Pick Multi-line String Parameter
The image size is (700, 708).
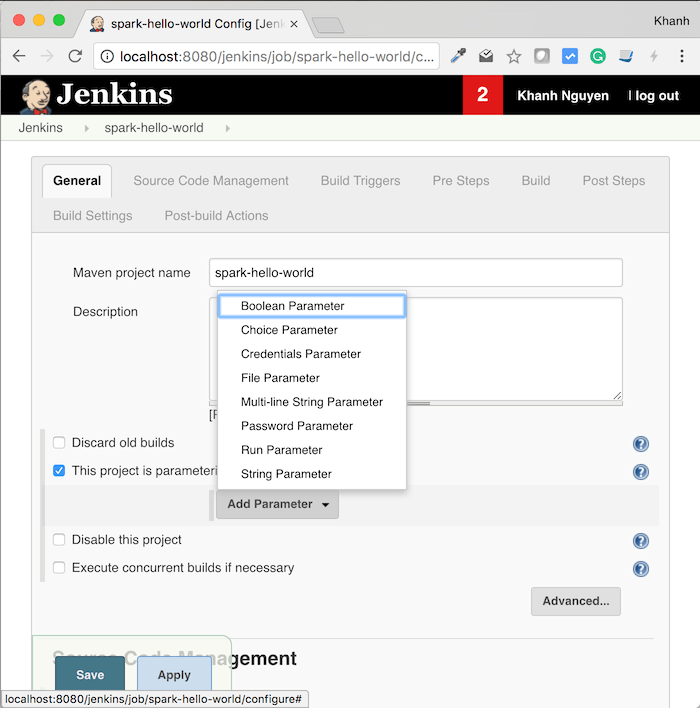312,402
